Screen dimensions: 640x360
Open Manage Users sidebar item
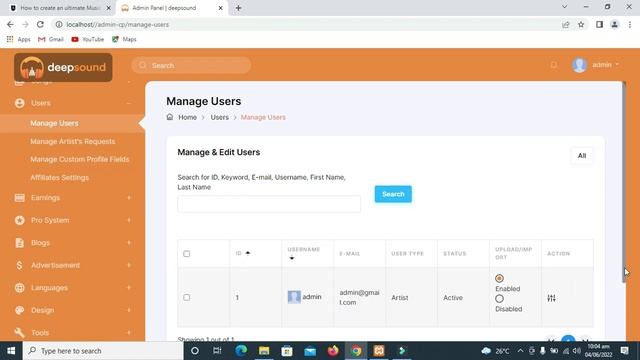54,123
